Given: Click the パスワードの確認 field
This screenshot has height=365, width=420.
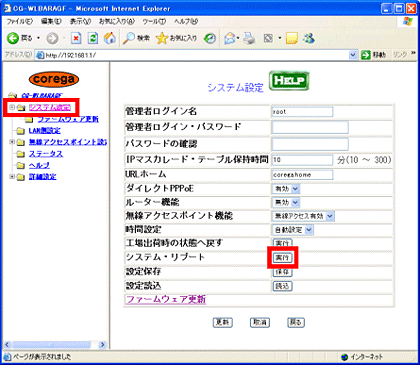Looking at the screenshot, I should [x=310, y=144].
